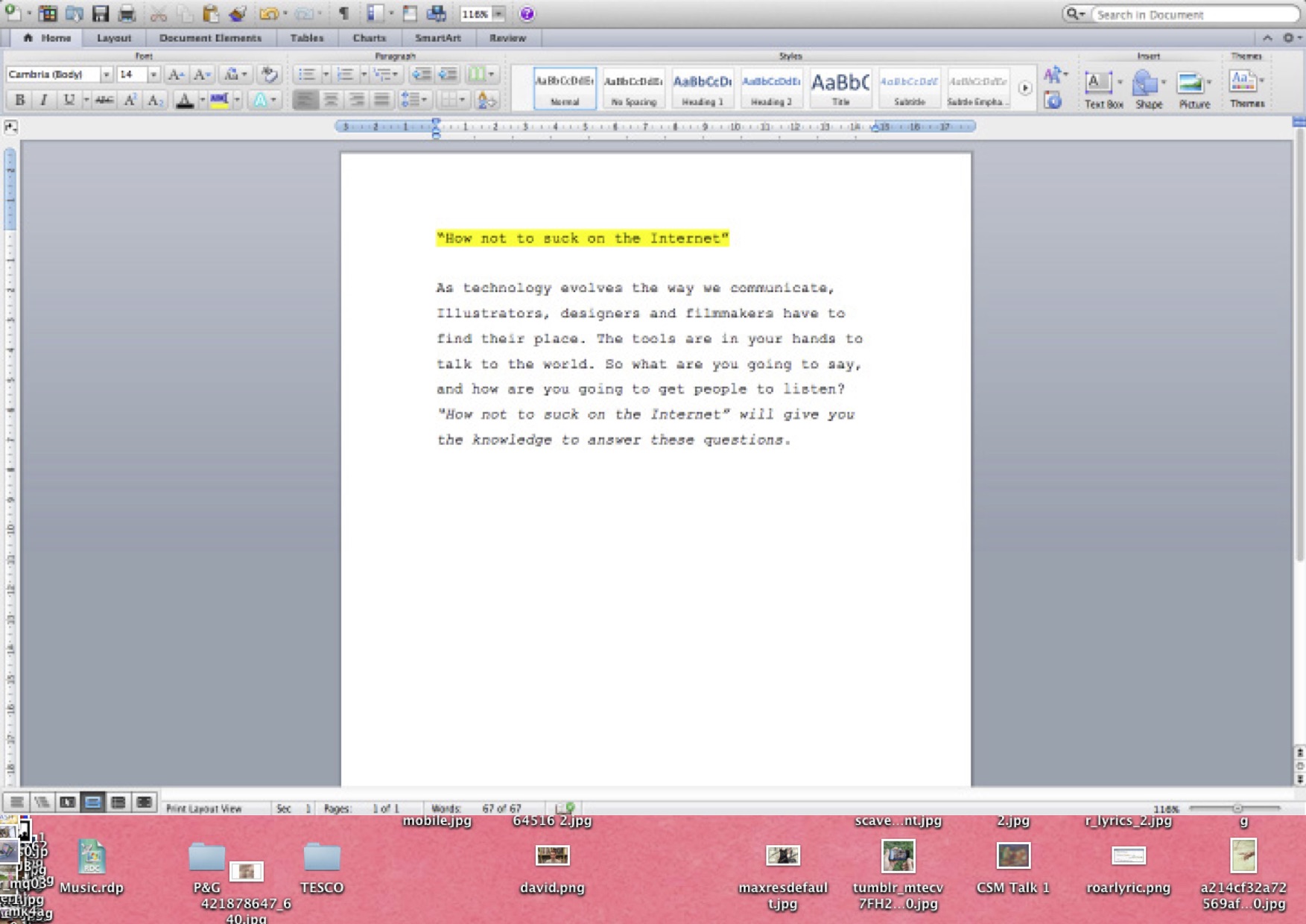Viewport: 1306px width, 924px height.
Task: Open the zoom percentage dropdown
Action: point(498,14)
